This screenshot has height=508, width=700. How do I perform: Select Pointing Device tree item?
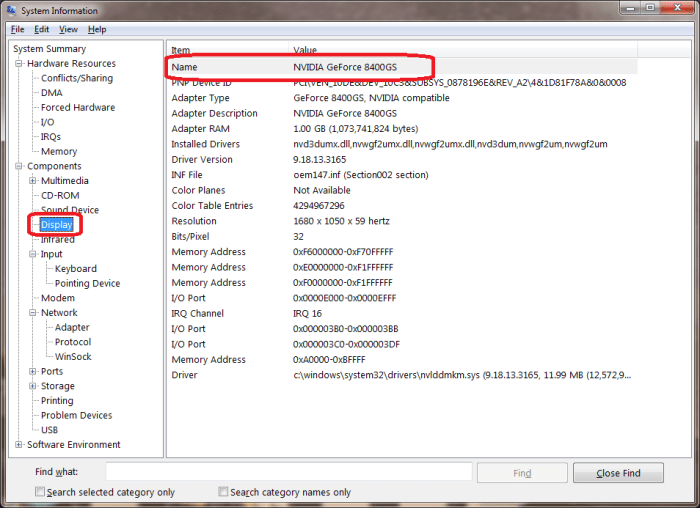[88, 283]
